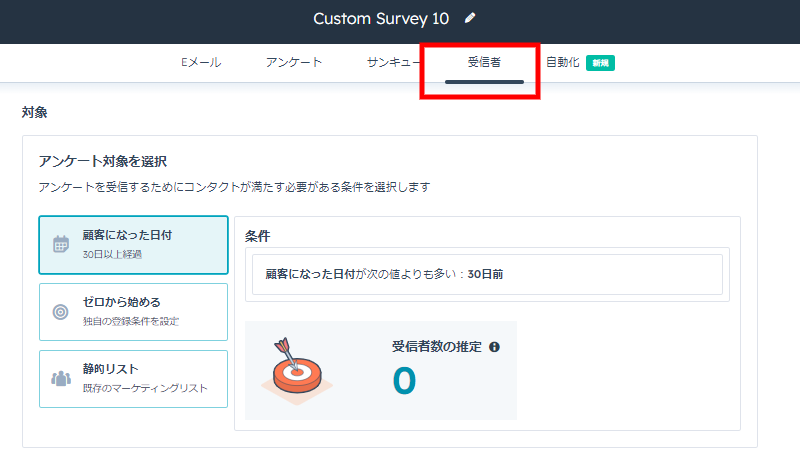This screenshot has height=455, width=800.
Task: Click the アンケート対象を選択 heading
Action: tap(103, 162)
